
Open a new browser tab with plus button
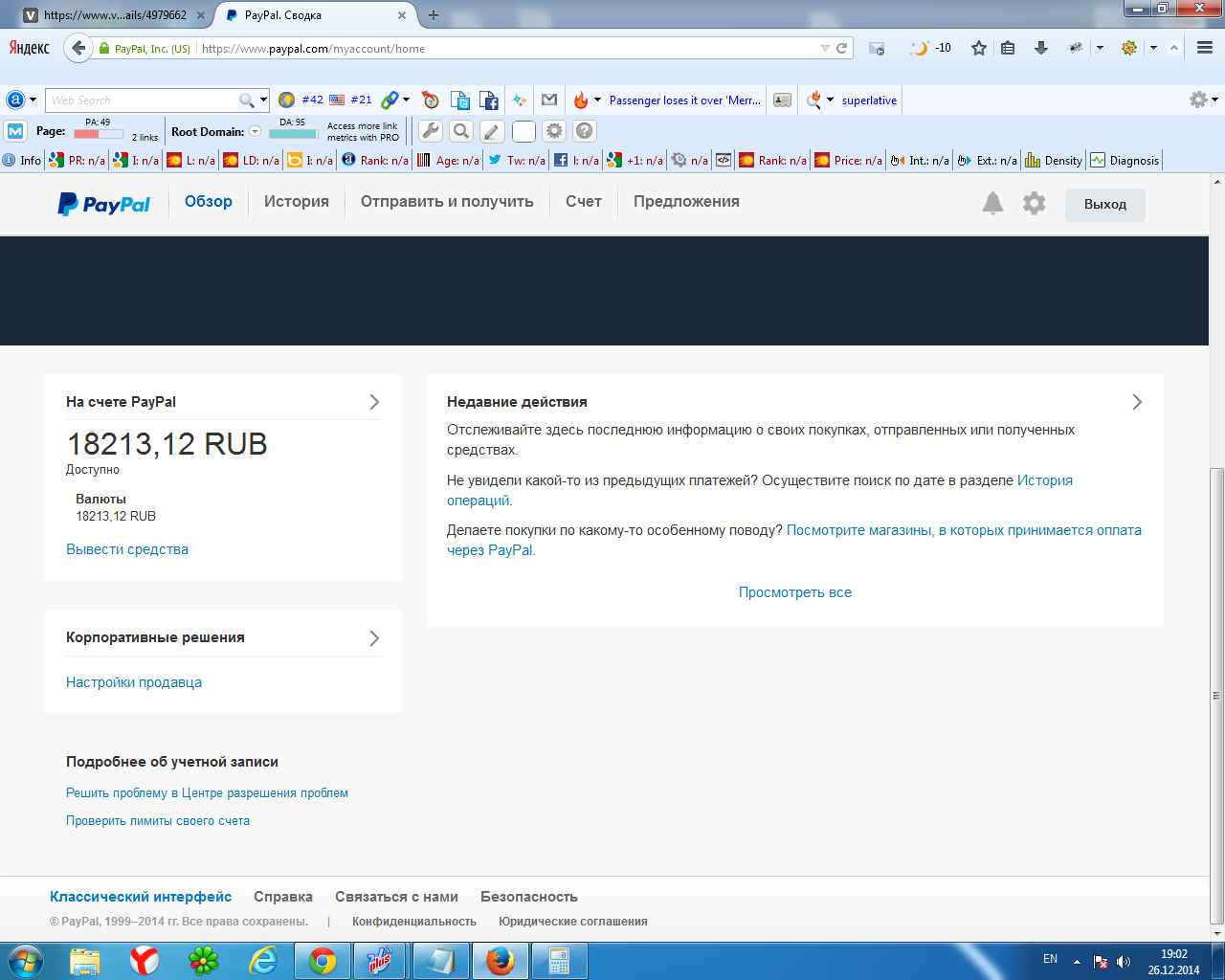(x=434, y=15)
